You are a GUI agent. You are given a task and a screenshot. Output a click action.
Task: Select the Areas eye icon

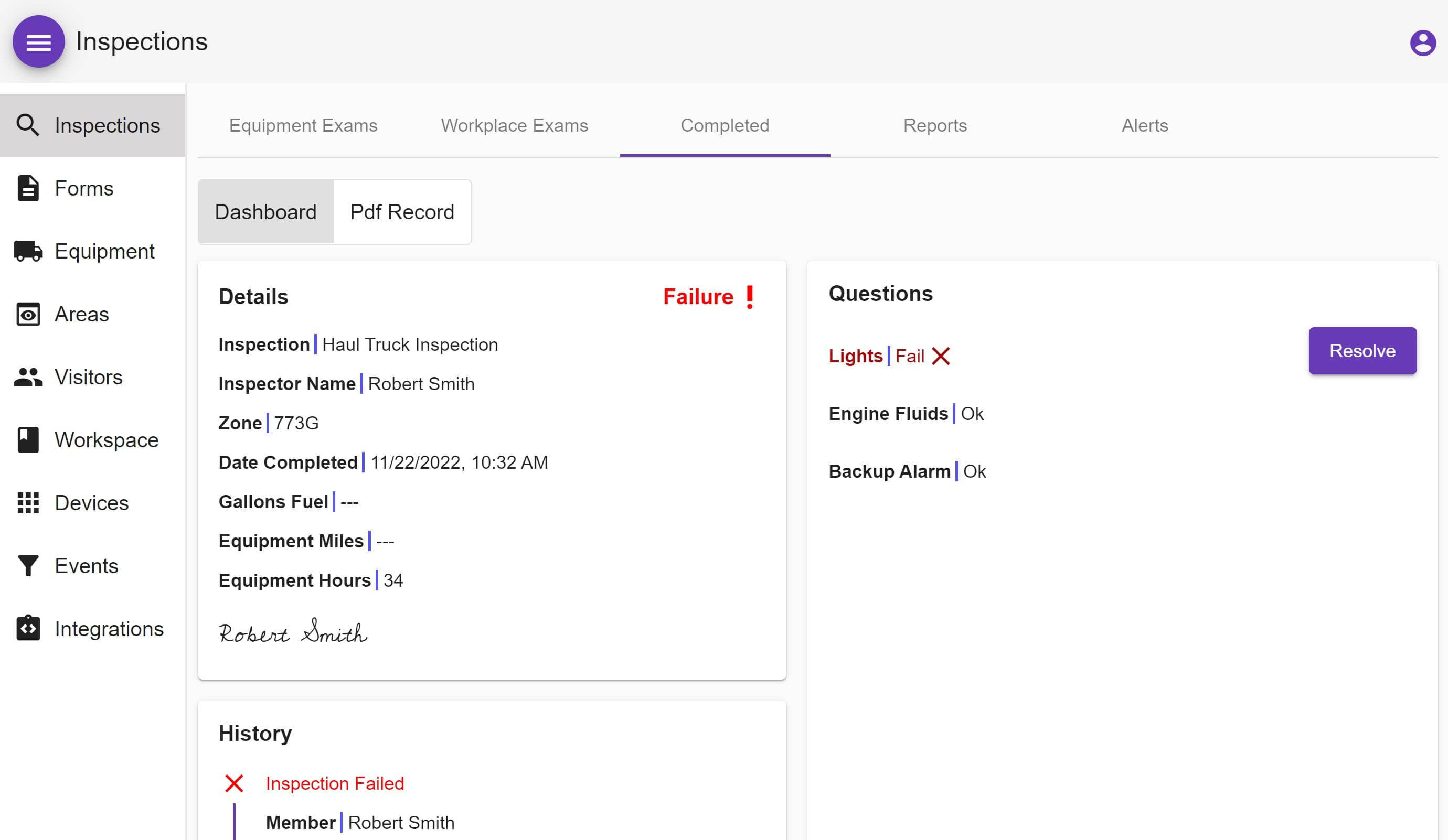28,314
